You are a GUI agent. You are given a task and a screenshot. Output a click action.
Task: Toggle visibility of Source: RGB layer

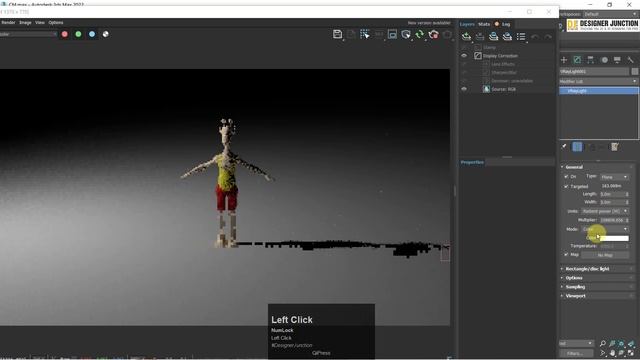tap(464, 89)
